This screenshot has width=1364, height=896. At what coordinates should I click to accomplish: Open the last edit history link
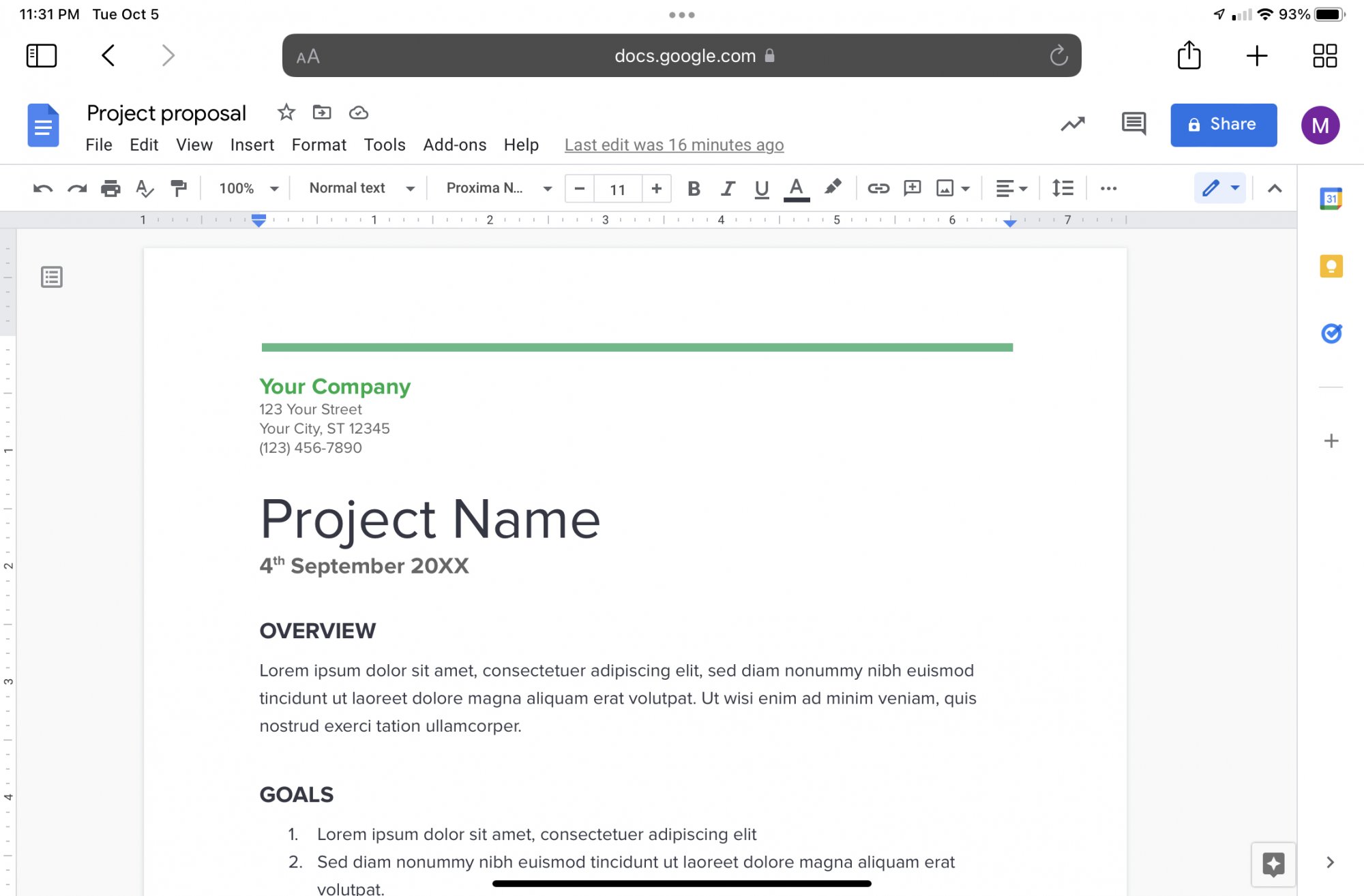pyautogui.click(x=674, y=145)
